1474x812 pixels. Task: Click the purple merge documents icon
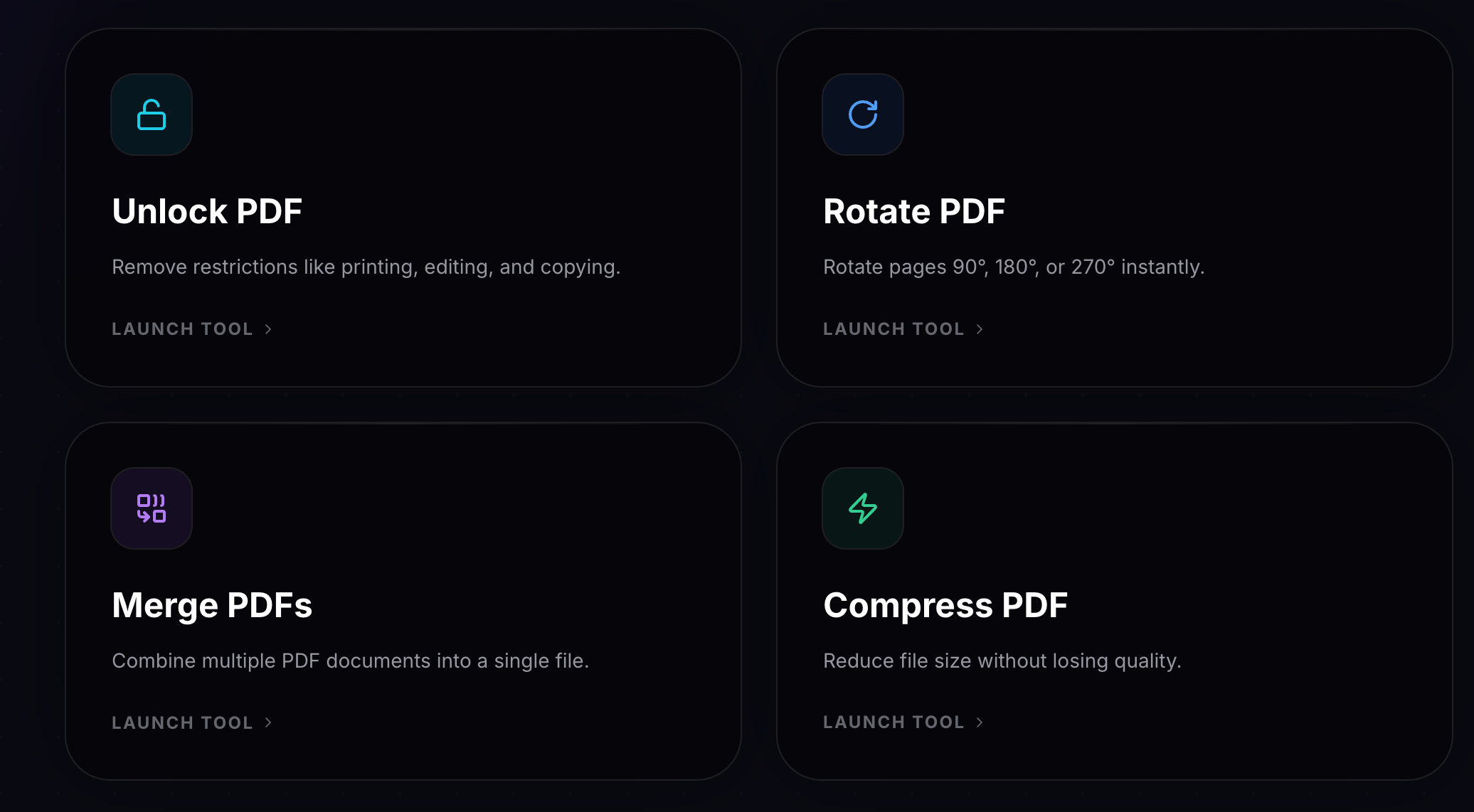[151, 508]
